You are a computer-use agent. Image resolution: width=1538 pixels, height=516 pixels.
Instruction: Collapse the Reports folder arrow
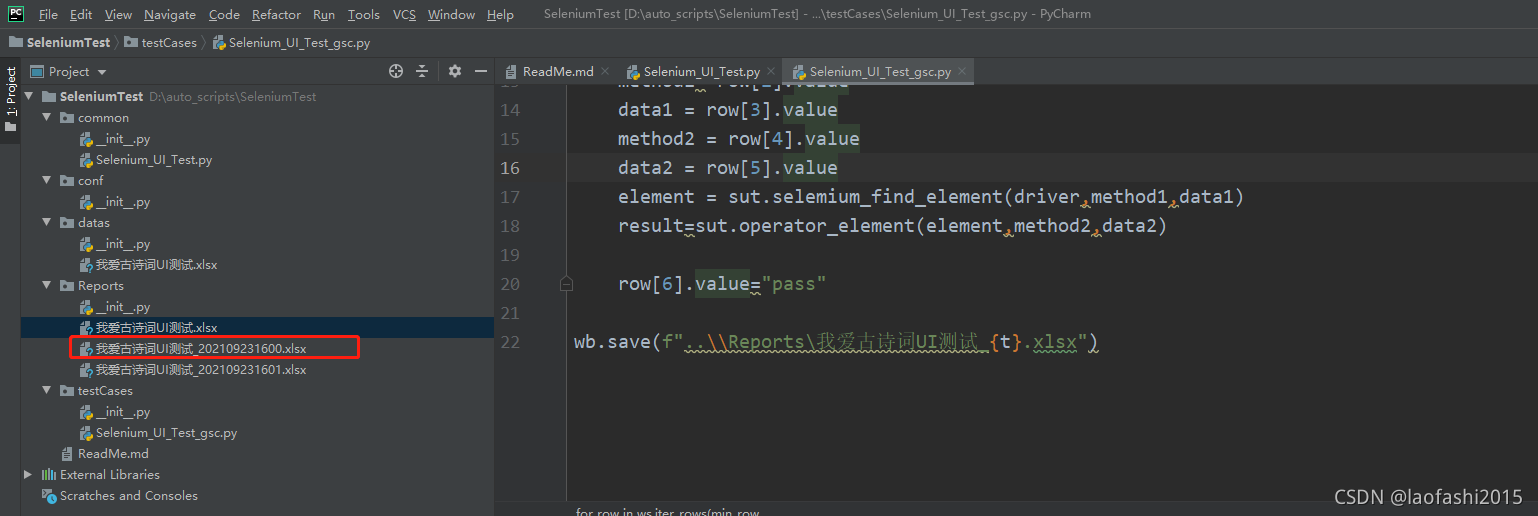47,286
